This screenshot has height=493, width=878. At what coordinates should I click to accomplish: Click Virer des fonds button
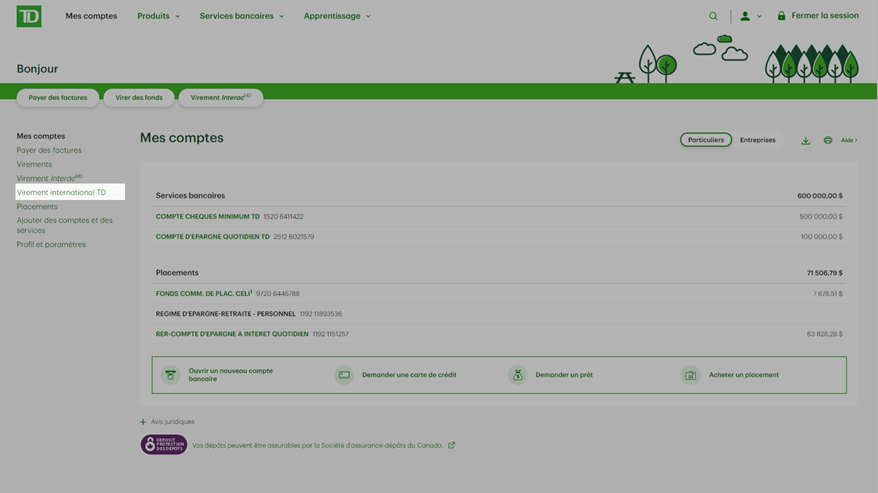139,97
